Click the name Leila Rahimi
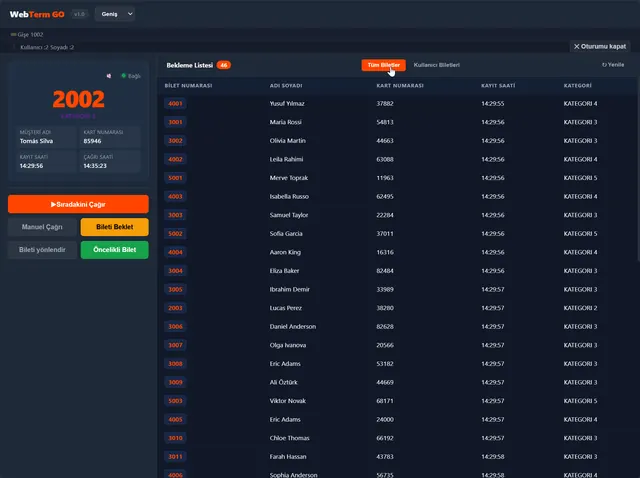Viewport: 640px width, 478px height. pyautogui.click(x=286, y=159)
